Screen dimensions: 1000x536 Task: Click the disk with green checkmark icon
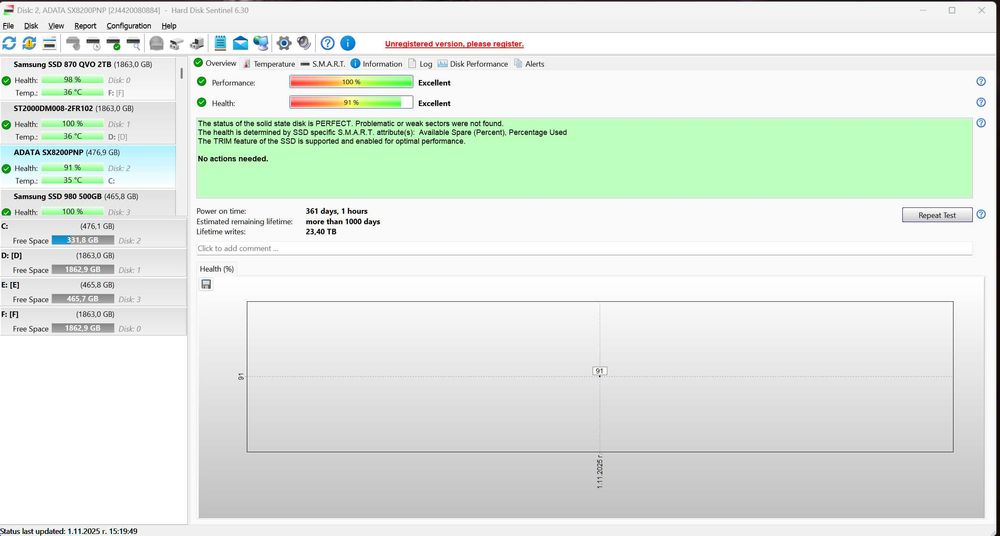114,43
